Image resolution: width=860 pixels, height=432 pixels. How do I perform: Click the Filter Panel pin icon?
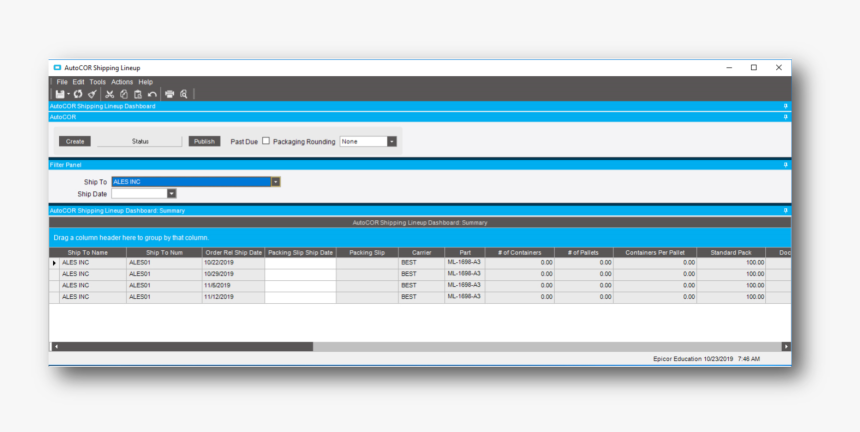point(785,164)
